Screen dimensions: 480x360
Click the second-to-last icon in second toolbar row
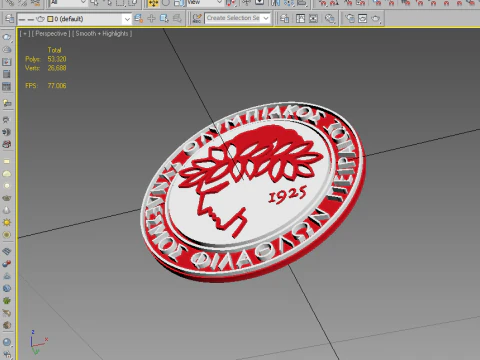[362, 18]
